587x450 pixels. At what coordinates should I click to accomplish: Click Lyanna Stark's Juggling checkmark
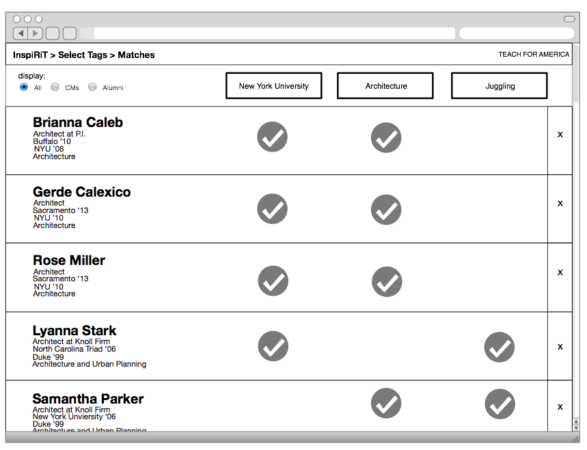coord(499,347)
